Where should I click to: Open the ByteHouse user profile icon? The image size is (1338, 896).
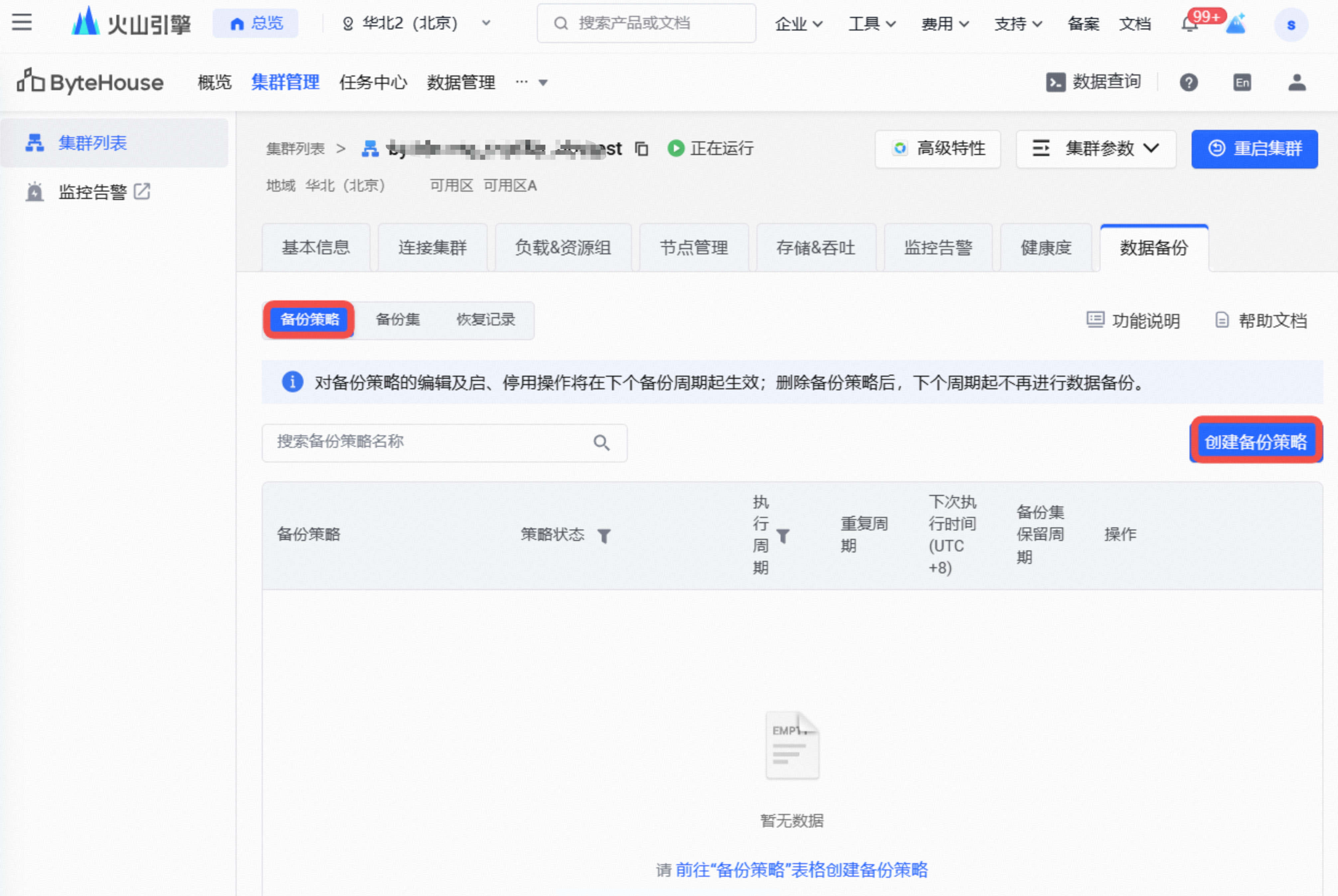(1297, 82)
